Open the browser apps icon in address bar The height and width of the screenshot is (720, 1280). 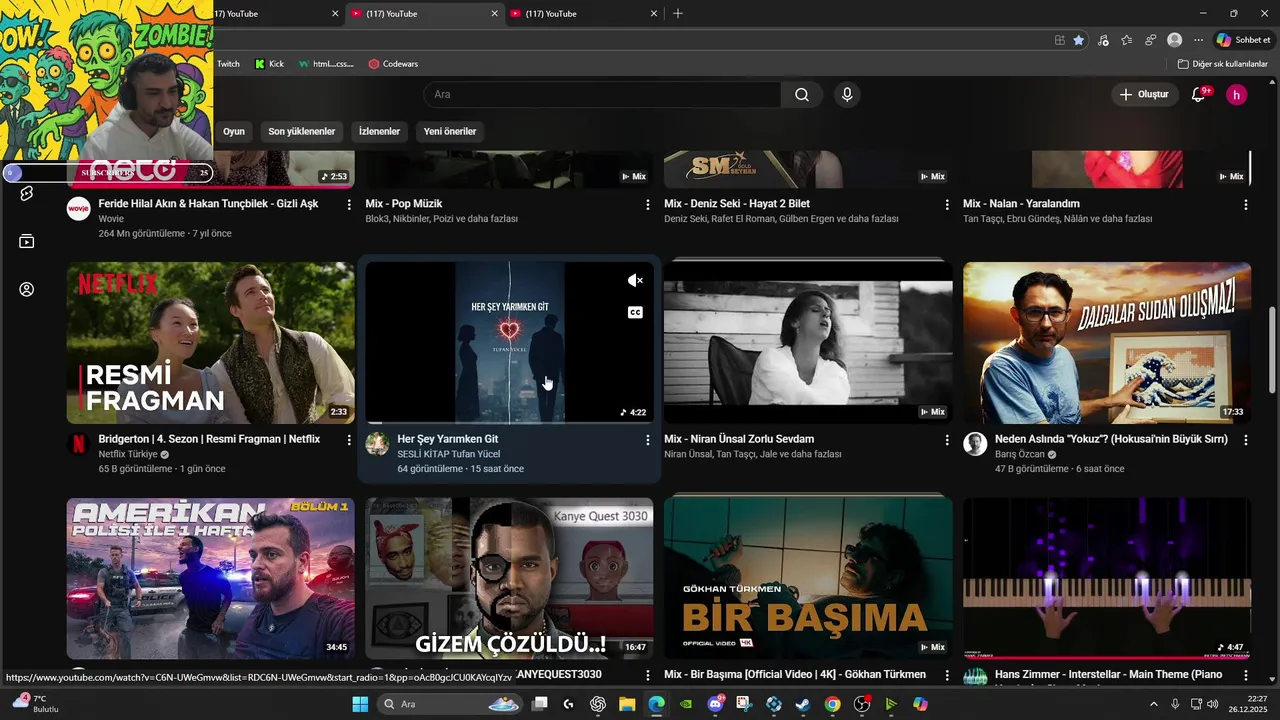[x=1060, y=40]
